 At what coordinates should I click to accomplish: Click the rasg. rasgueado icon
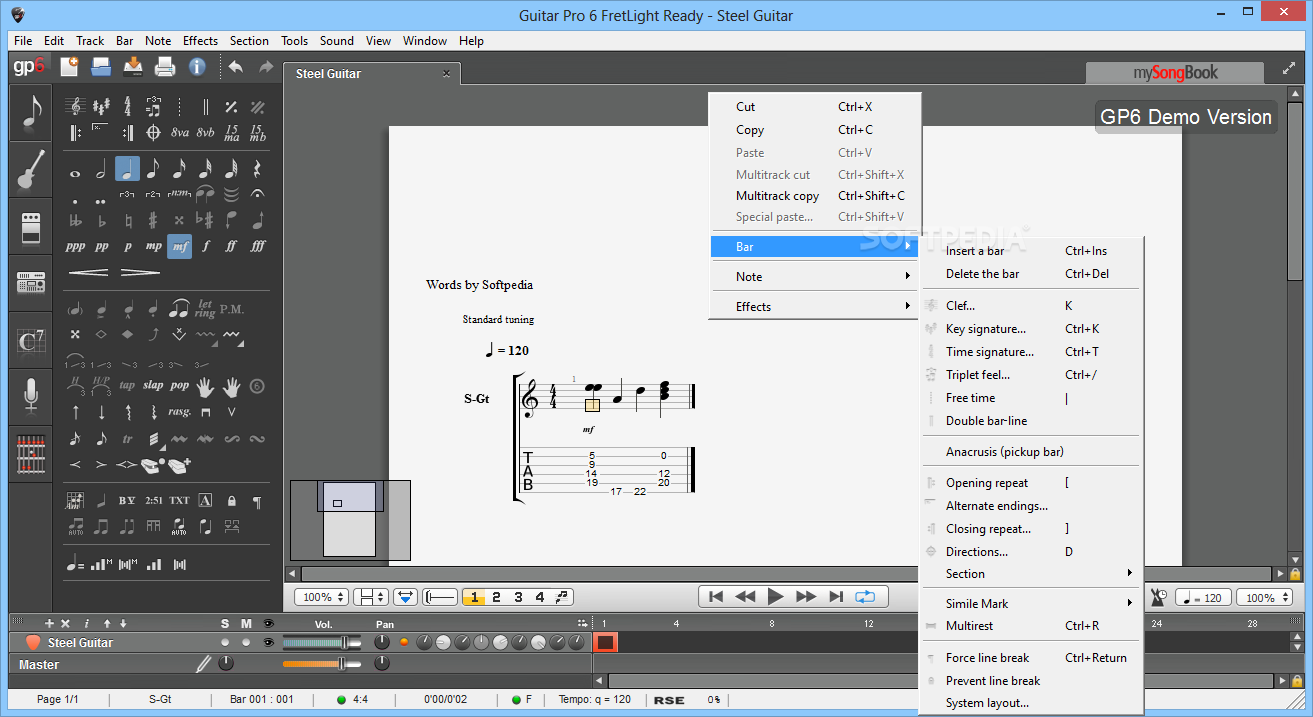coord(179,411)
